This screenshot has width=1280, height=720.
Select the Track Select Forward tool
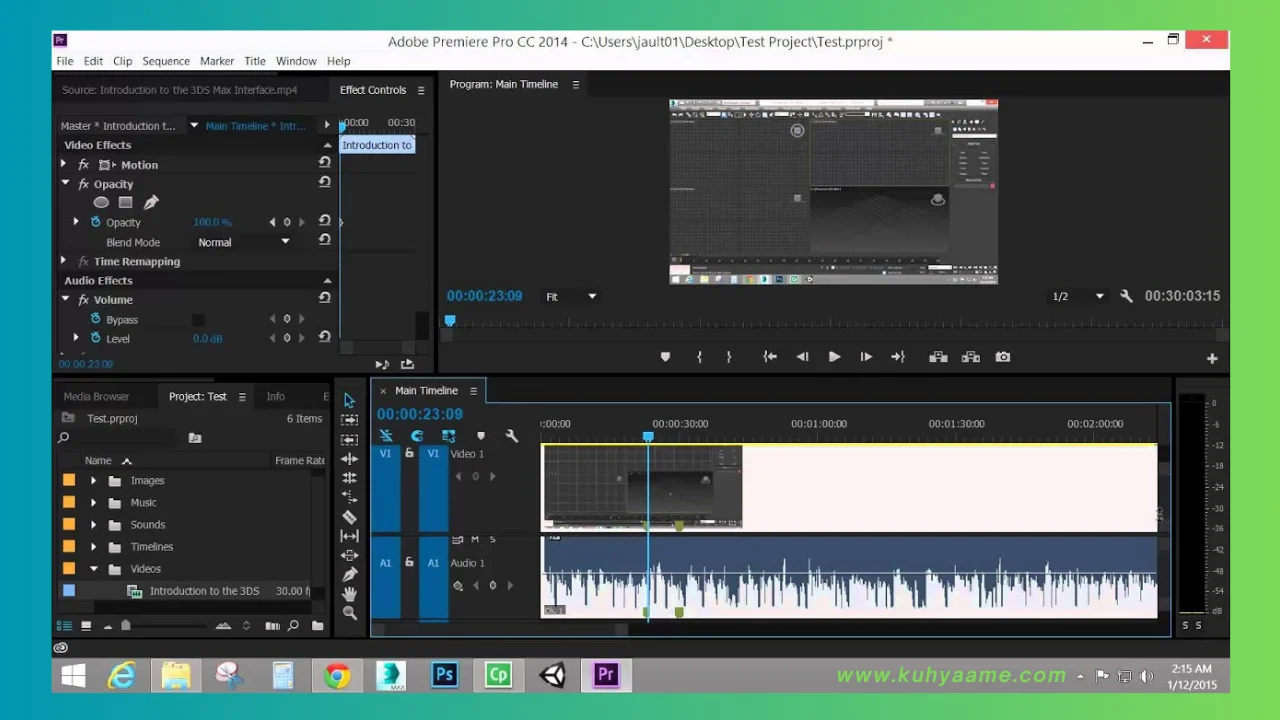click(349, 420)
